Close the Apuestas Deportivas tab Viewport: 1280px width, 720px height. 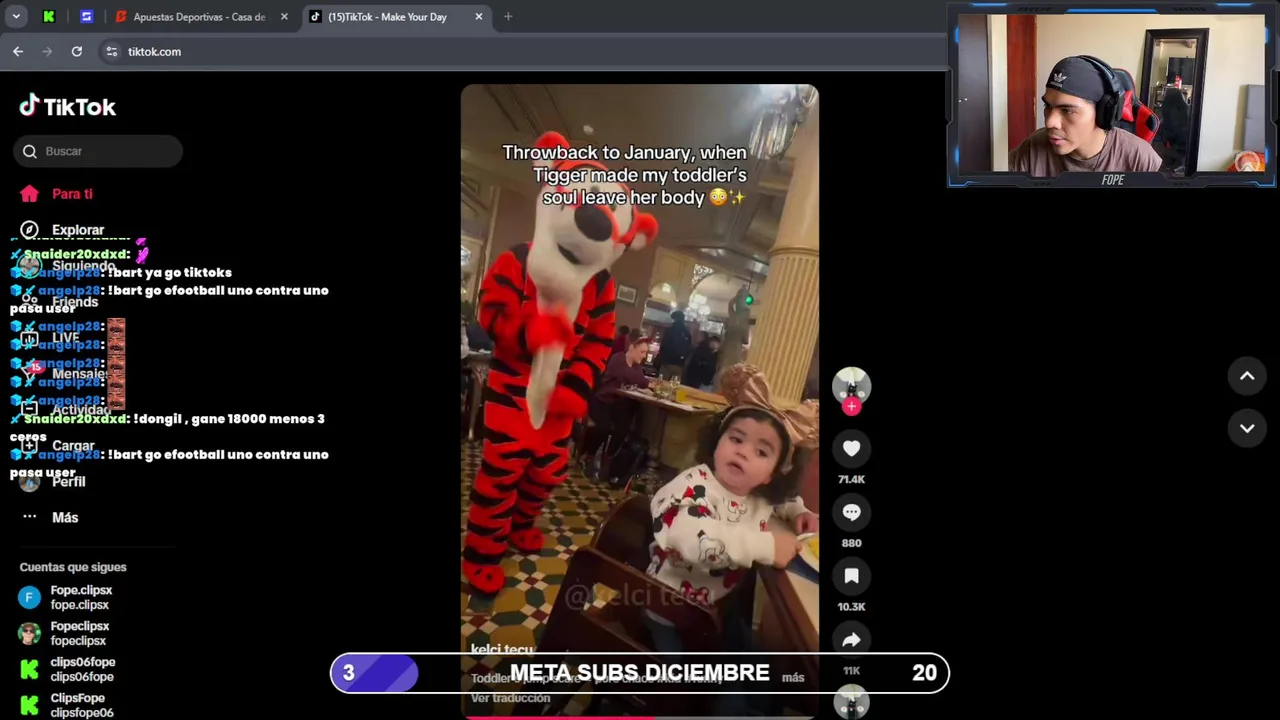click(x=284, y=17)
